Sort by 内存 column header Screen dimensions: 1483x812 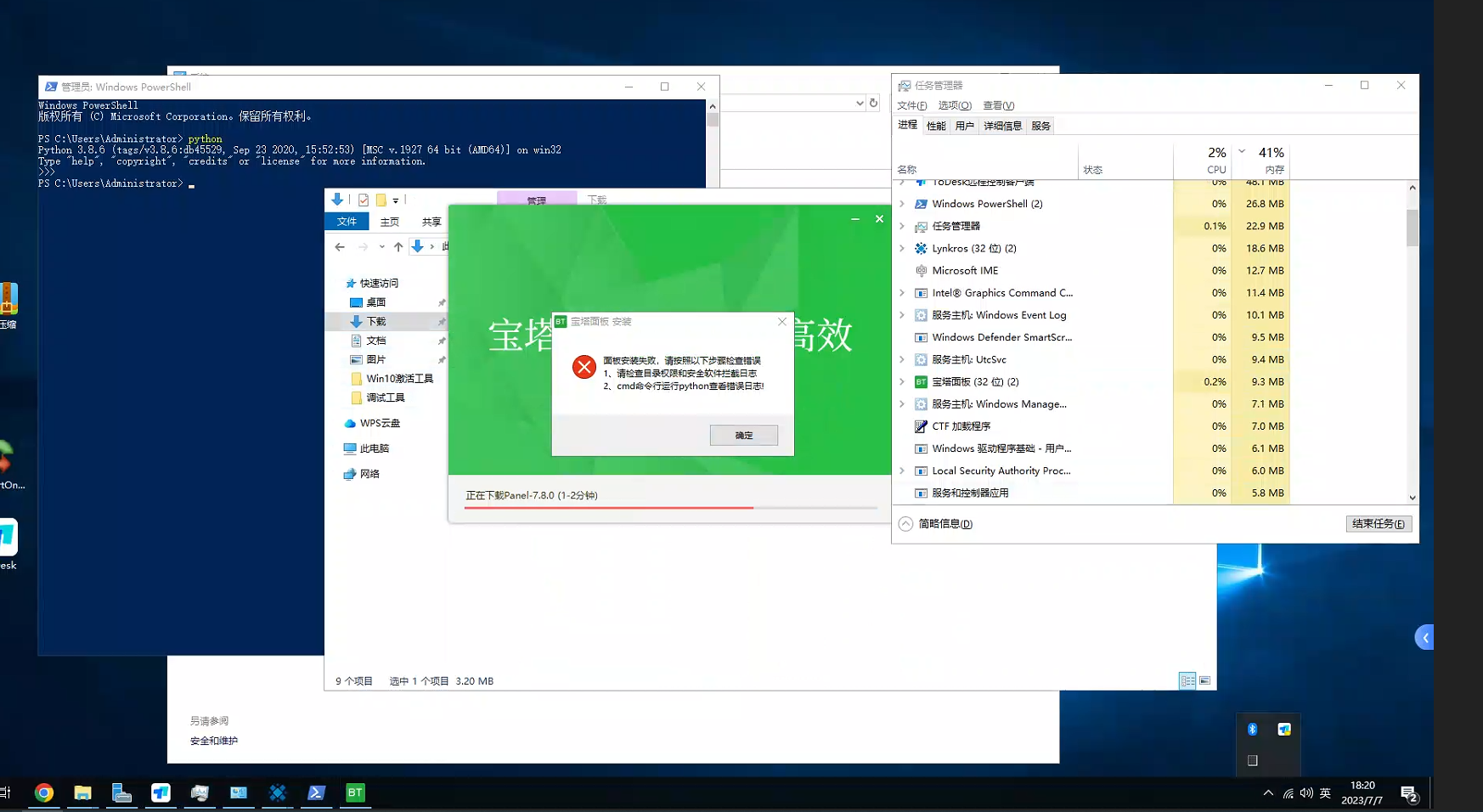click(x=1260, y=160)
